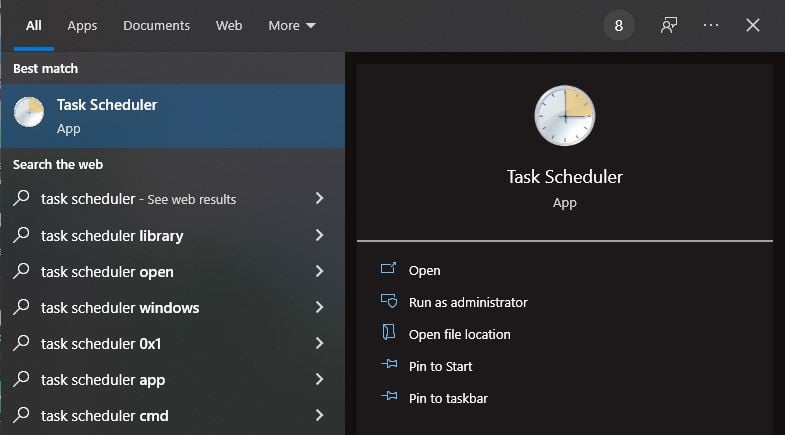Click search icon beside 'task scheduler app'
Image resolution: width=785 pixels, height=435 pixels.
pos(22,378)
